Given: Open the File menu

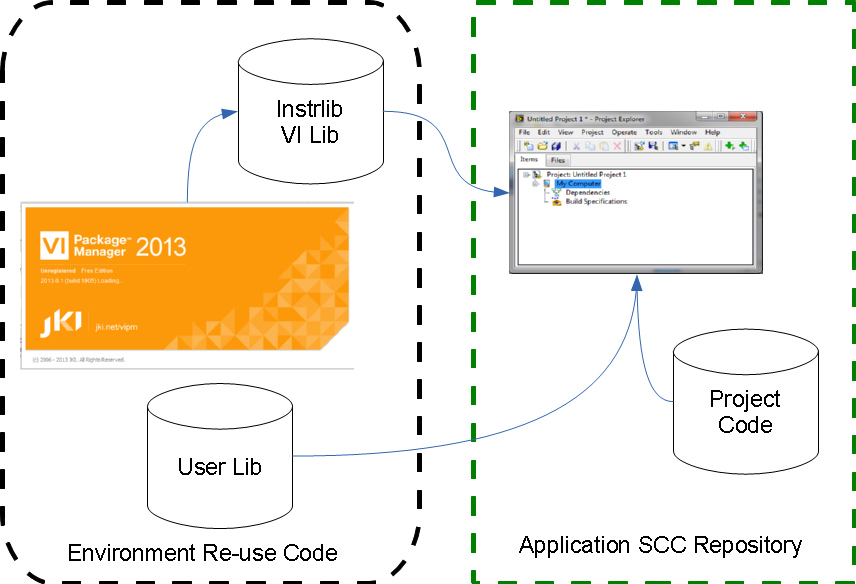Looking at the screenshot, I should tap(524, 132).
